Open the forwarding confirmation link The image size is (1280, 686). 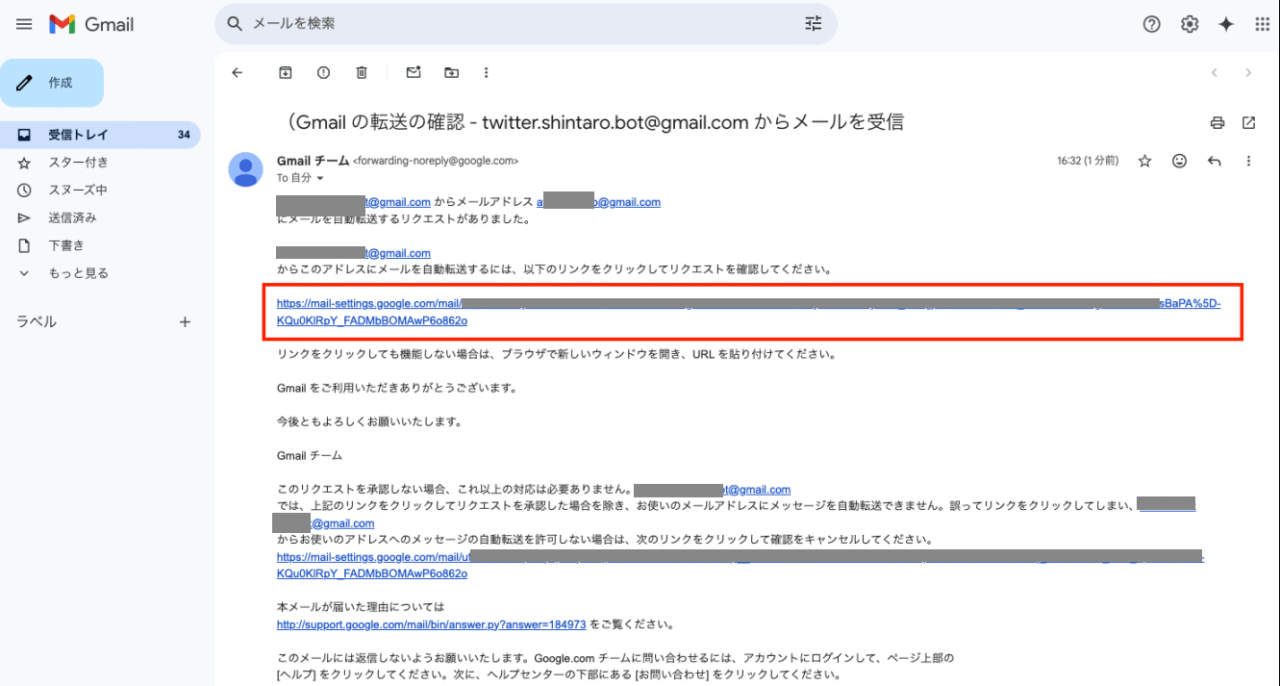[748, 312]
